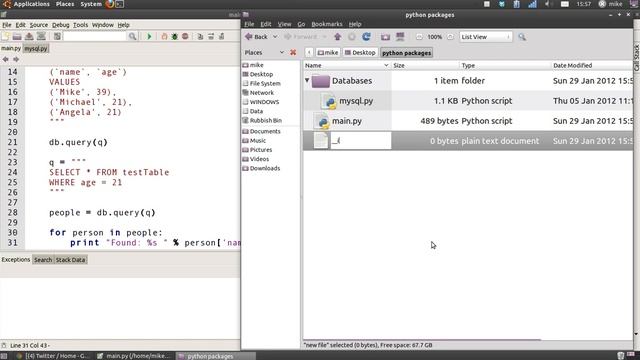Screen dimensions: 640x360
Task: Click the file manager search magnifier icon
Action: (x=522, y=37)
